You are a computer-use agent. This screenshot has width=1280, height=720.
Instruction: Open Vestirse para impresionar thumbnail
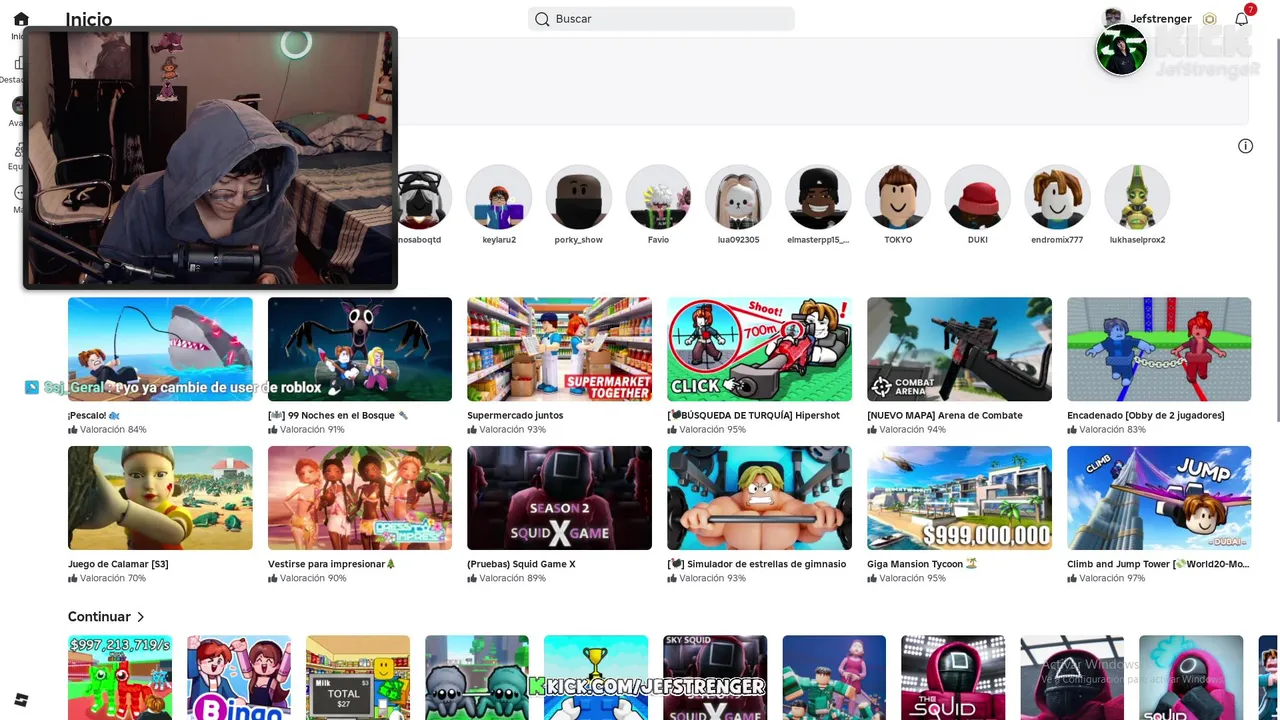pyautogui.click(x=360, y=498)
